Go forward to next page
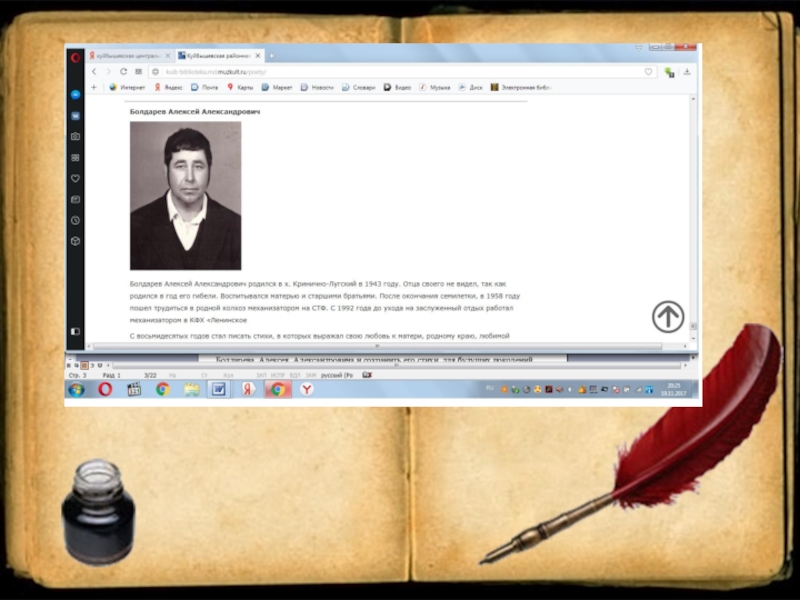 tap(108, 72)
